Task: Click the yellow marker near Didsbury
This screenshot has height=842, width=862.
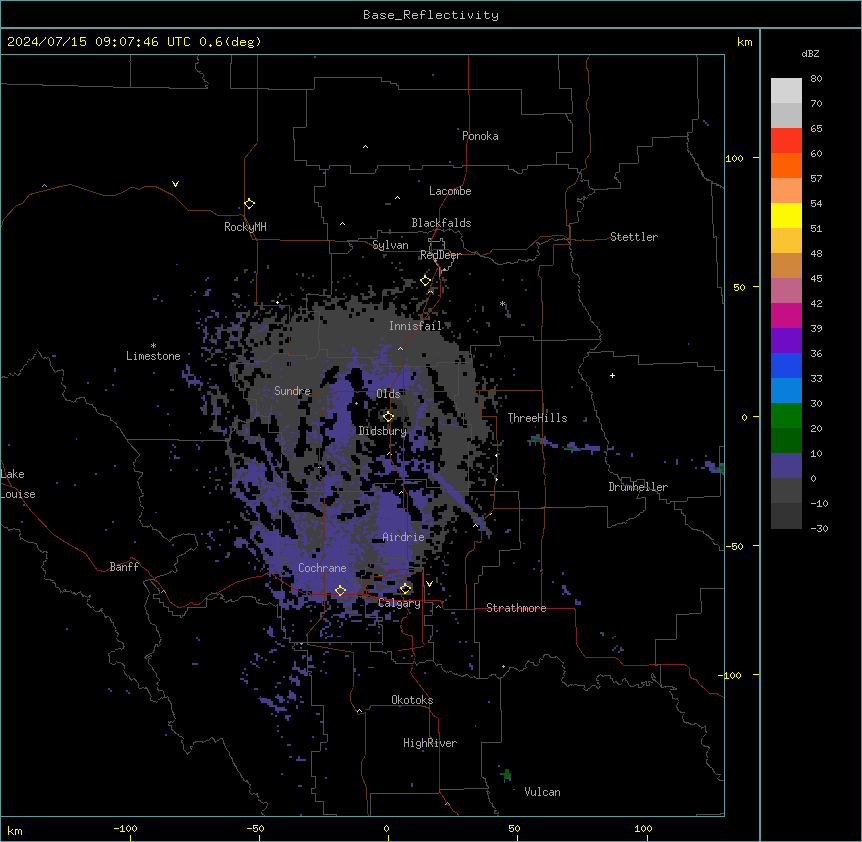Action: (x=388, y=417)
